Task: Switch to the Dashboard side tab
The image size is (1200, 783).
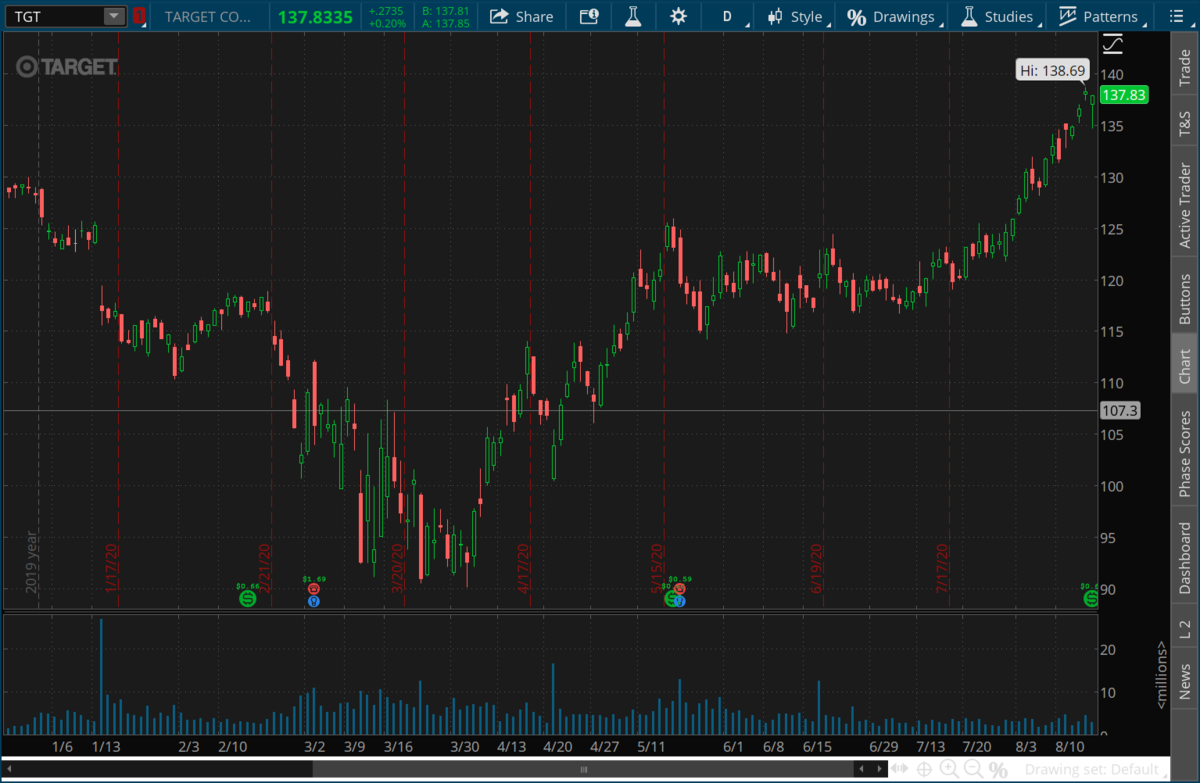Action: 1185,558
